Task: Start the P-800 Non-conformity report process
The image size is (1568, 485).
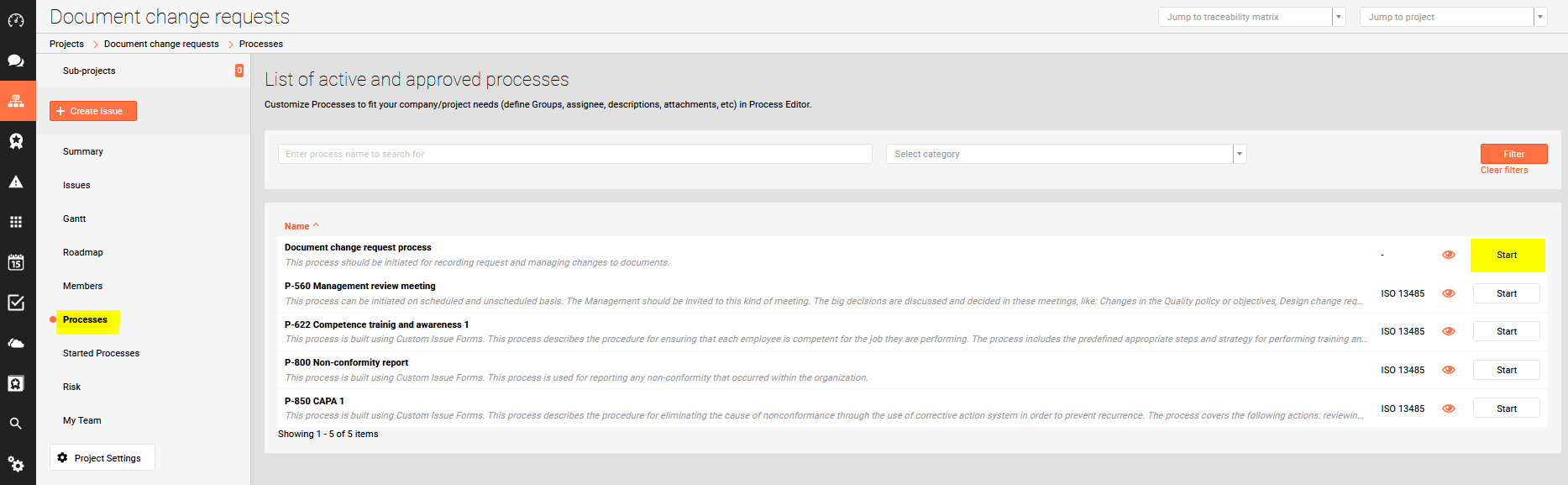Action: [1506, 370]
